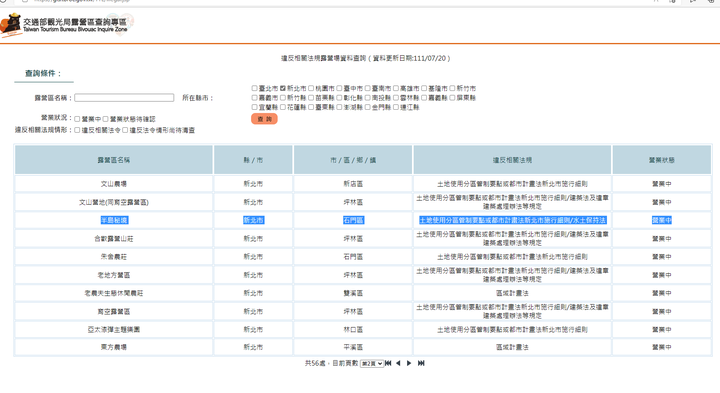Select the 東方農場 name cell
The width and height of the screenshot is (720, 393).
point(114,347)
